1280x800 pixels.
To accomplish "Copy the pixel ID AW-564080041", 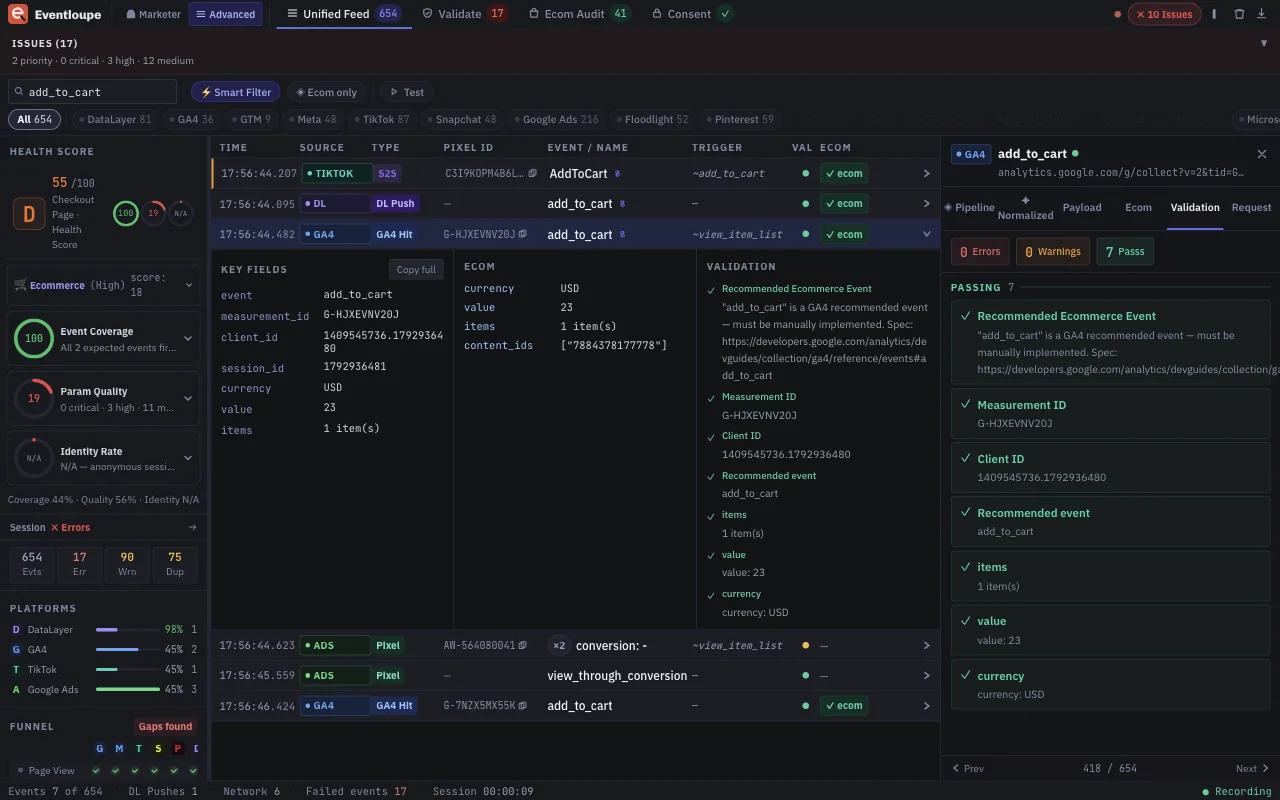I will [522, 646].
